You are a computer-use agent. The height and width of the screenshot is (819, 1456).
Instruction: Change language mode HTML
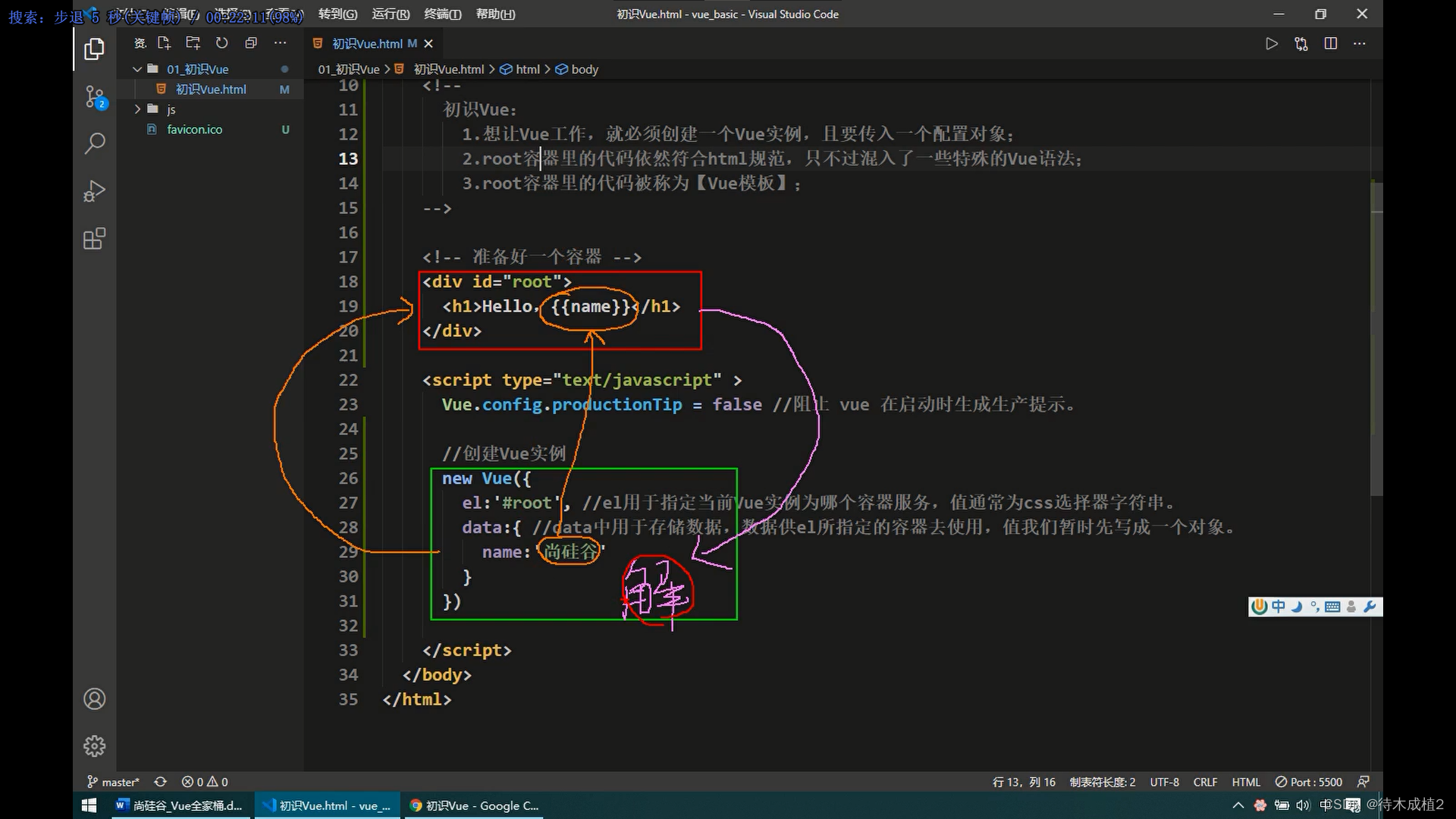[x=1246, y=782]
